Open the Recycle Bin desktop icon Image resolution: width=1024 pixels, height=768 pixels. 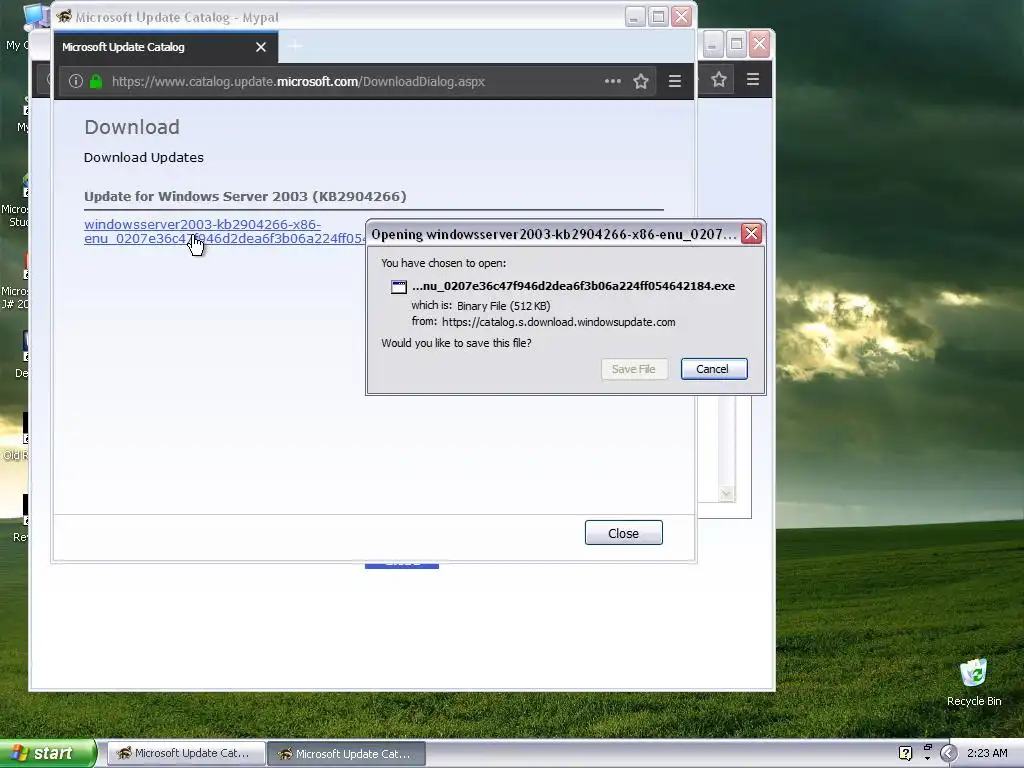click(974, 682)
